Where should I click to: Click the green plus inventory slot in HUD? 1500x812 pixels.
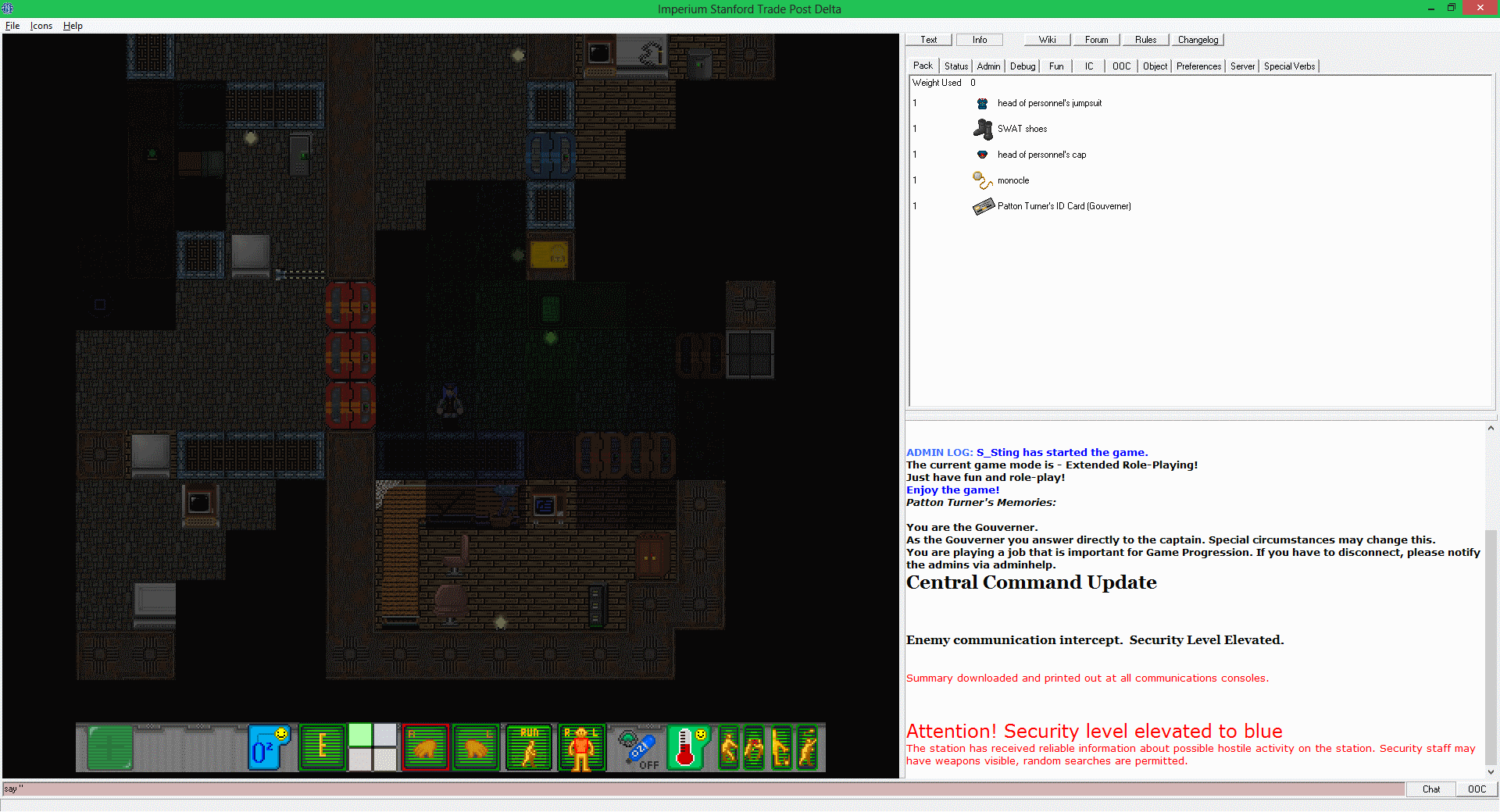(x=110, y=748)
